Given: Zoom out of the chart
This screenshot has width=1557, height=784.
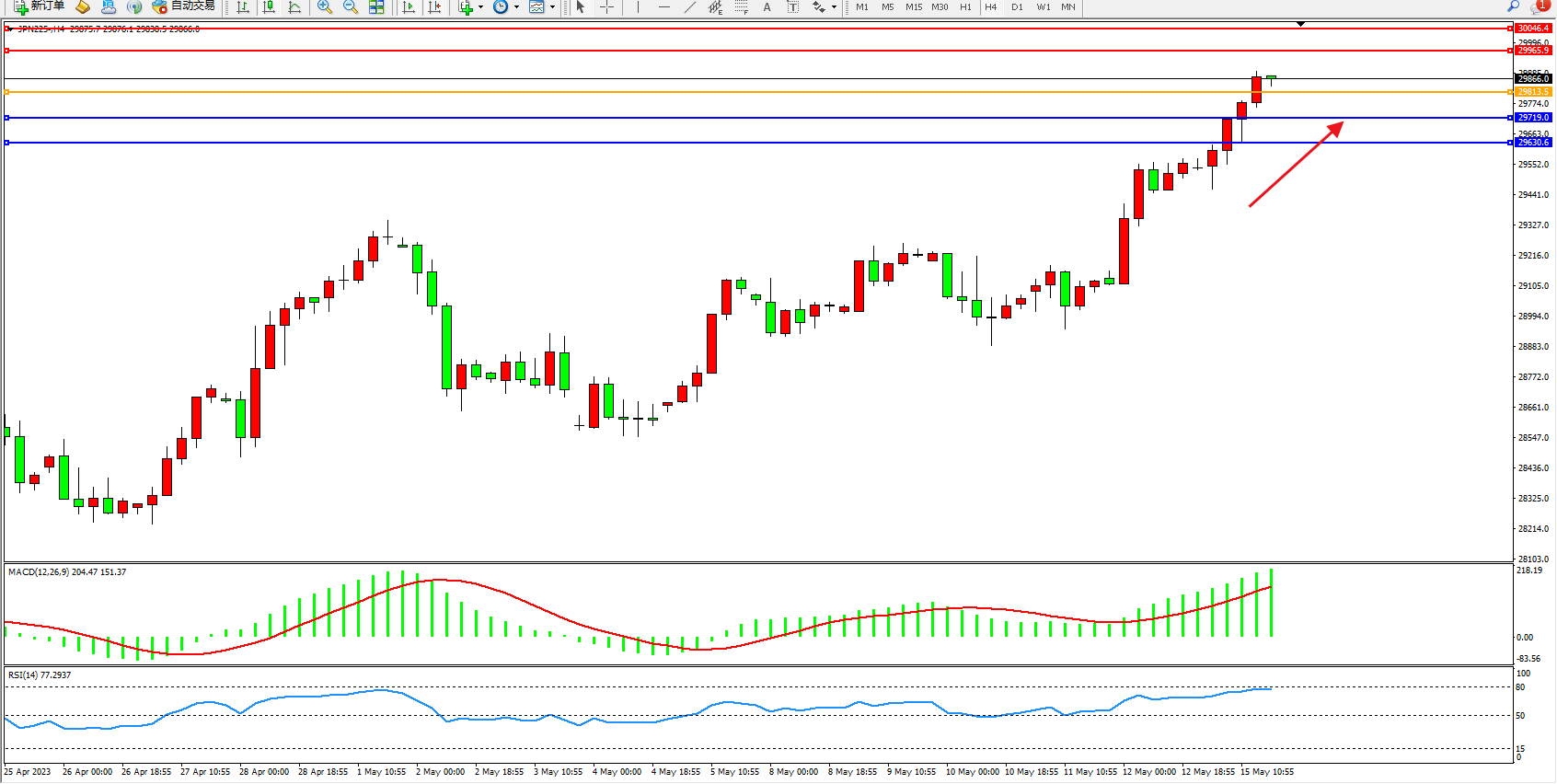Looking at the screenshot, I should point(351,7).
